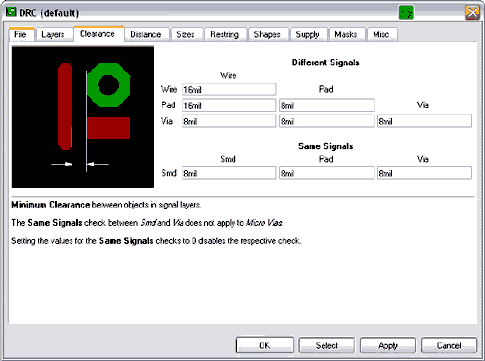Open the Sizes tab
Image resolution: width=485 pixels, height=361 pixels.
click(x=187, y=34)
